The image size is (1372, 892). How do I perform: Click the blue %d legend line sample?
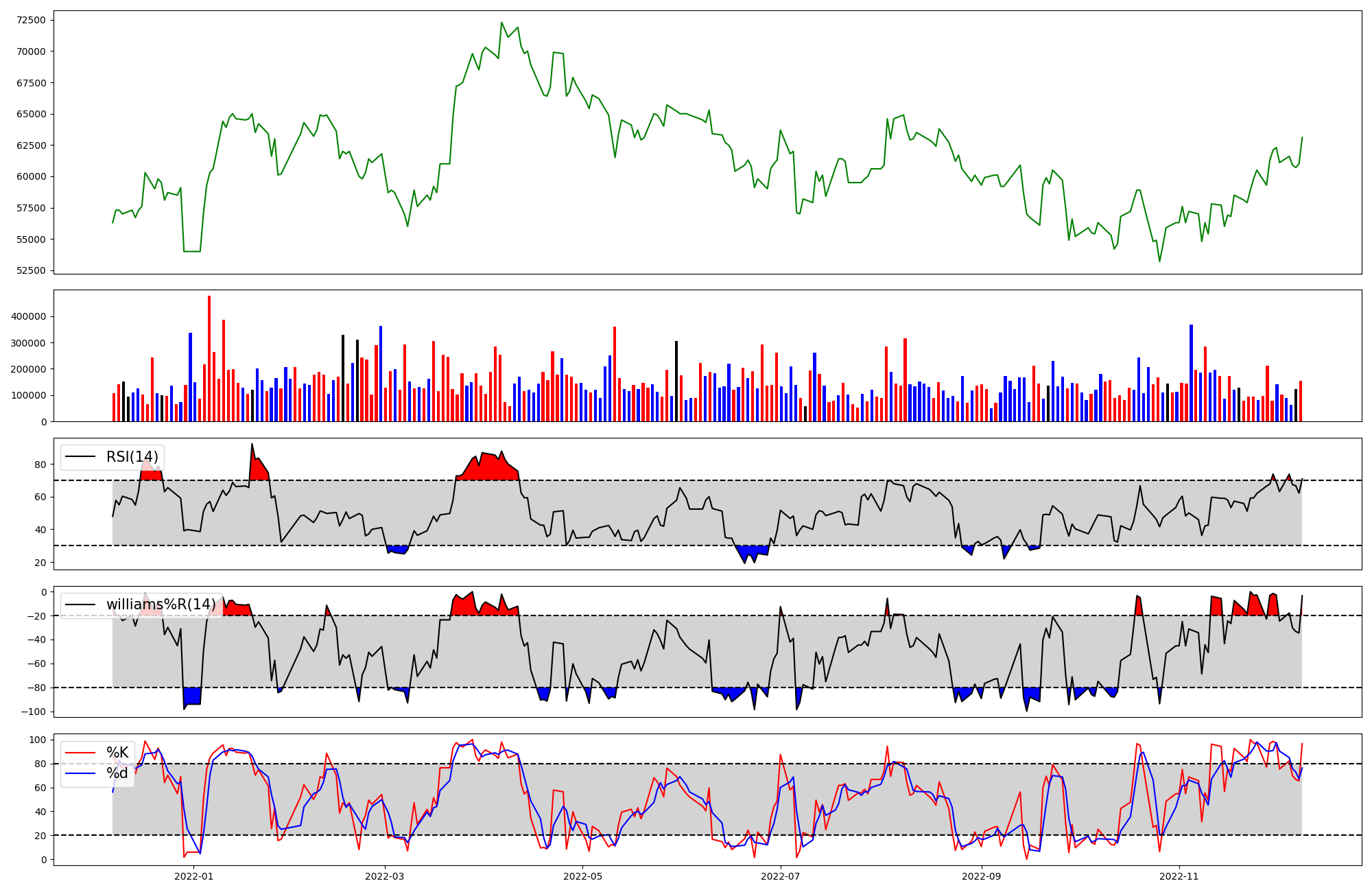click(x=80, y=773)
